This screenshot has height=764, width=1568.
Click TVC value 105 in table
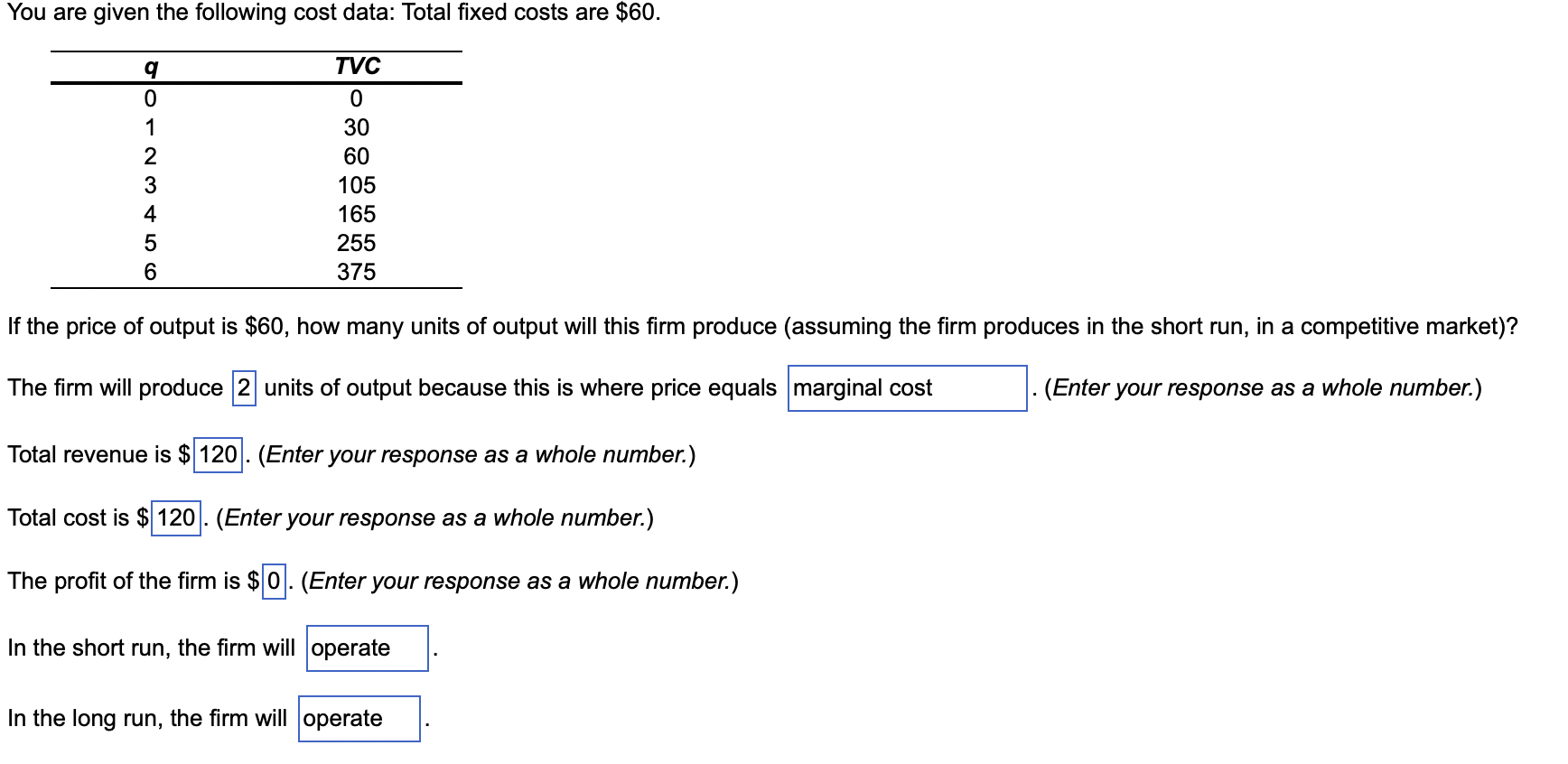pos(356,185)
